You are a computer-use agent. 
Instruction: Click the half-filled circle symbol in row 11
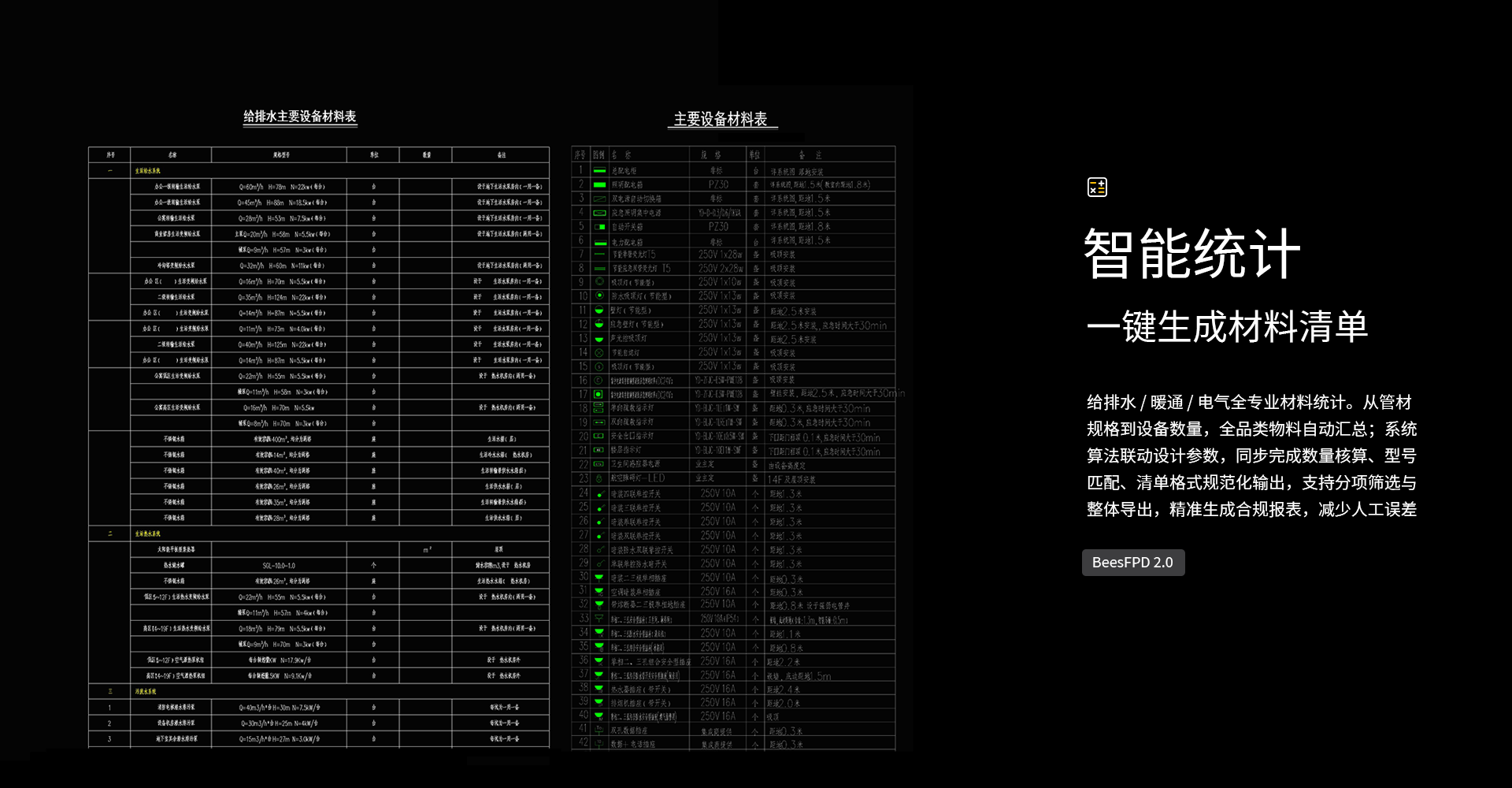pyautogui.click(x=599, y=310)
